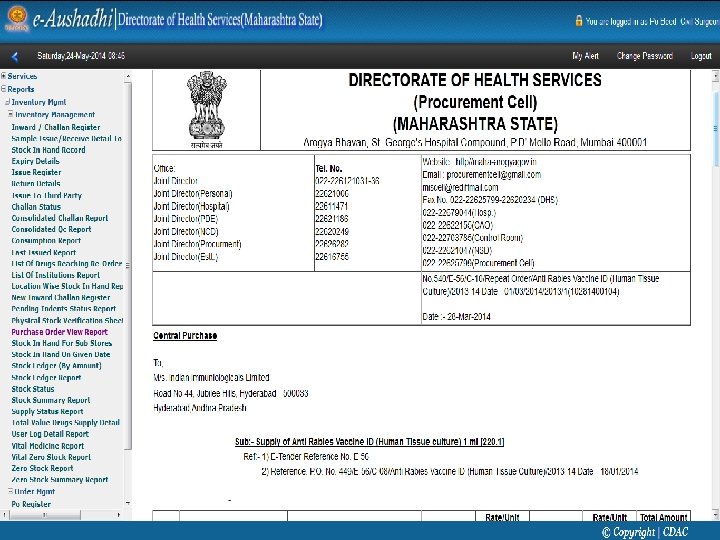Open Po Register under Order Mgmt
This screenshot has width=720, height=540.
(x=31, y=504)
